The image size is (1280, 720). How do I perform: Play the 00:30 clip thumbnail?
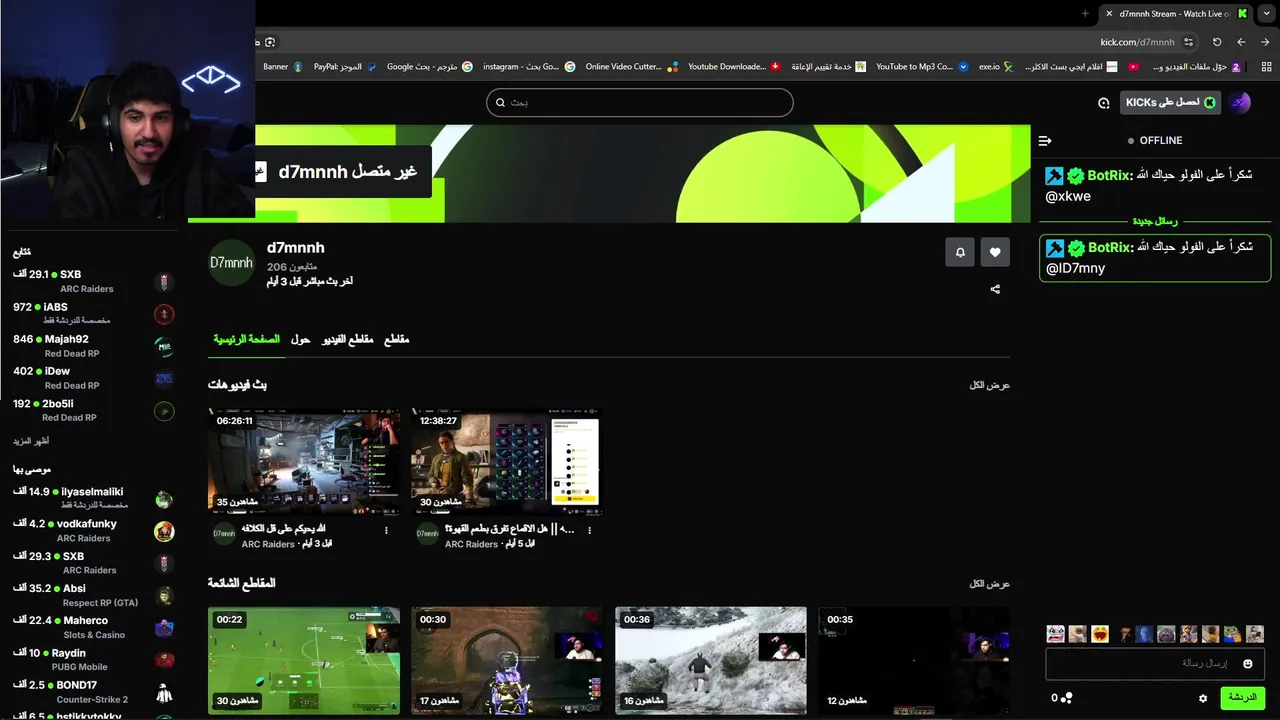coord(507,660)
